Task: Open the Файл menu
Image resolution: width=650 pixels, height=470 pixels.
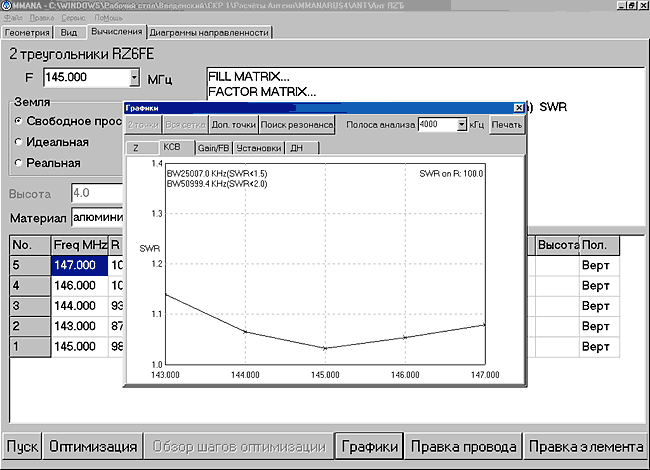Action: [13, 18]
